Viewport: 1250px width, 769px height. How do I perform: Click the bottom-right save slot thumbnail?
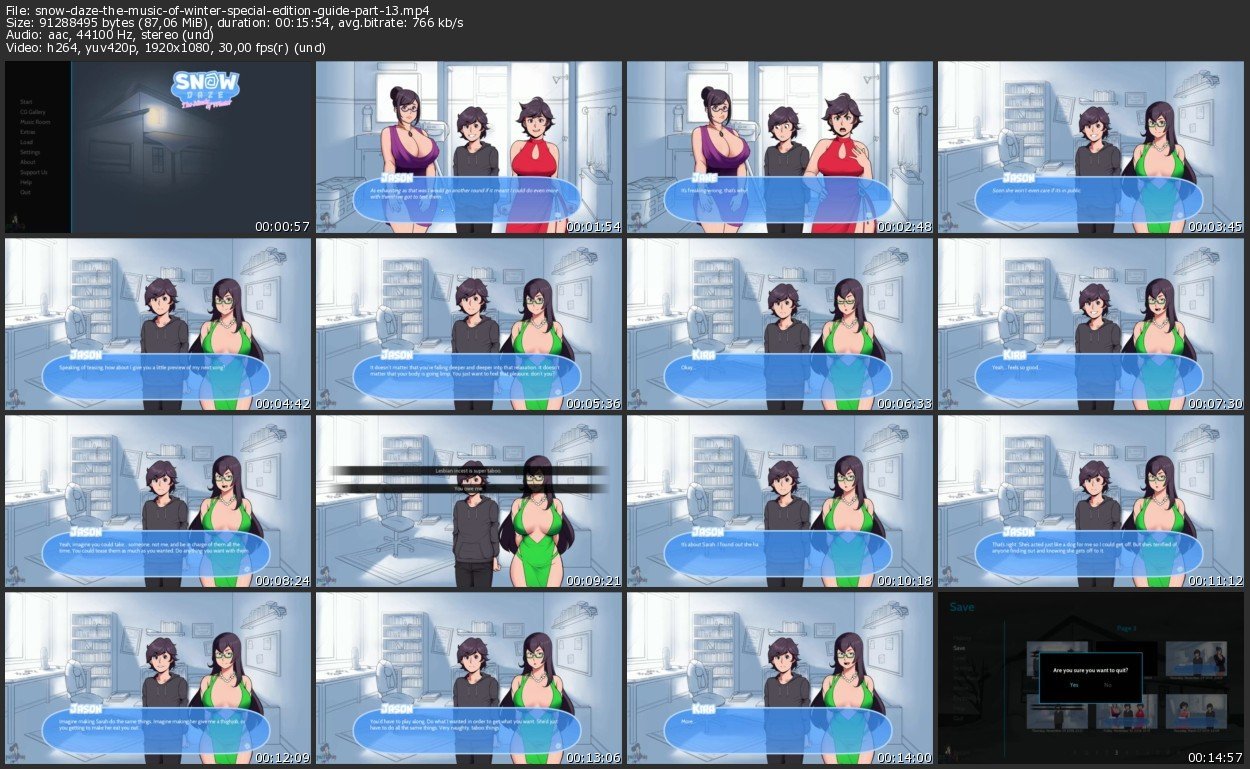1196,710
